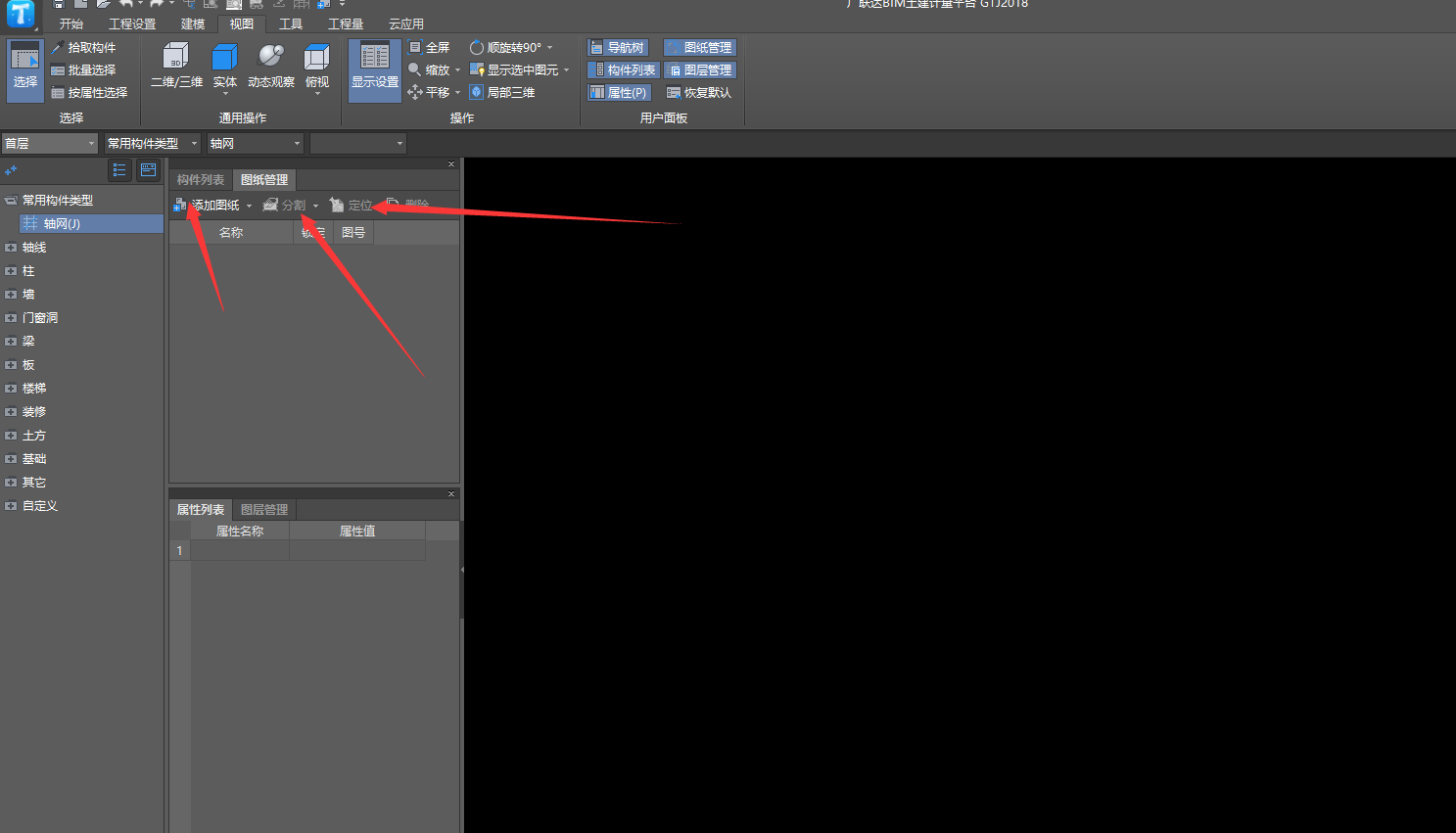Select the 轴网(J) tree item
The width and height of the screenshot is (1456, 833).
[91, 224]
